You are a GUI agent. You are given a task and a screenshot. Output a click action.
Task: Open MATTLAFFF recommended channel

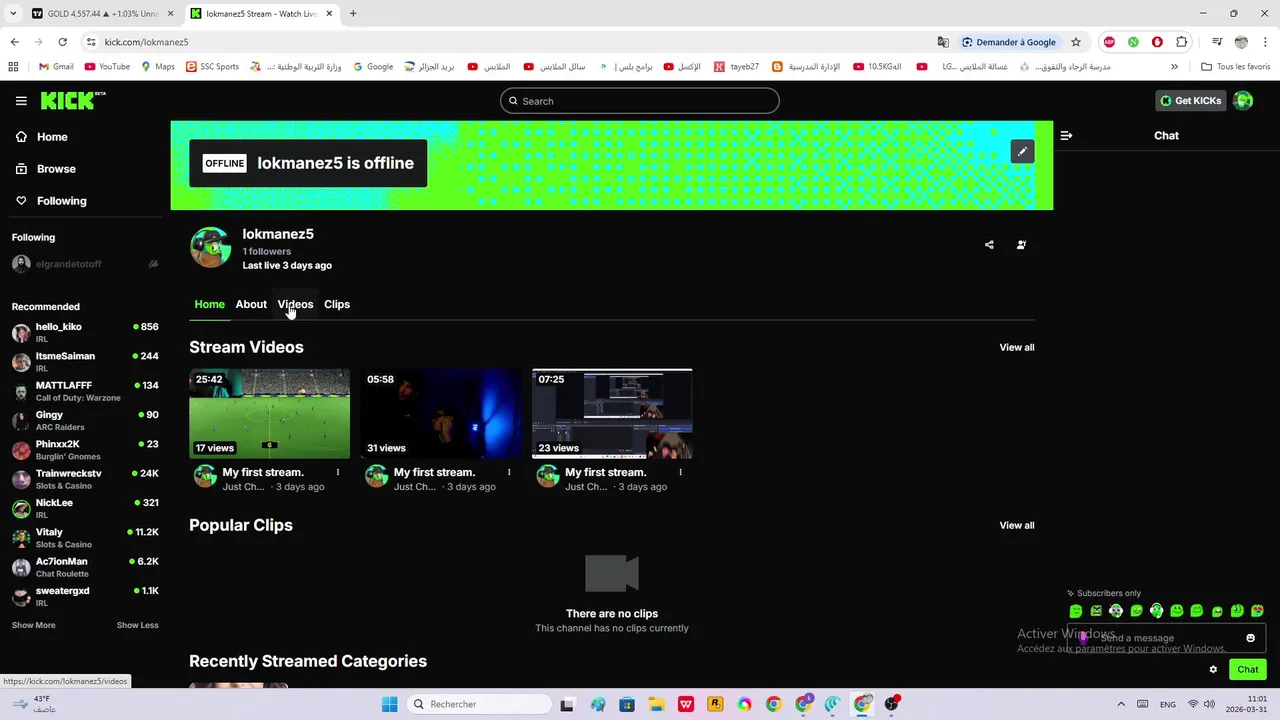click(x=85, y=391)
